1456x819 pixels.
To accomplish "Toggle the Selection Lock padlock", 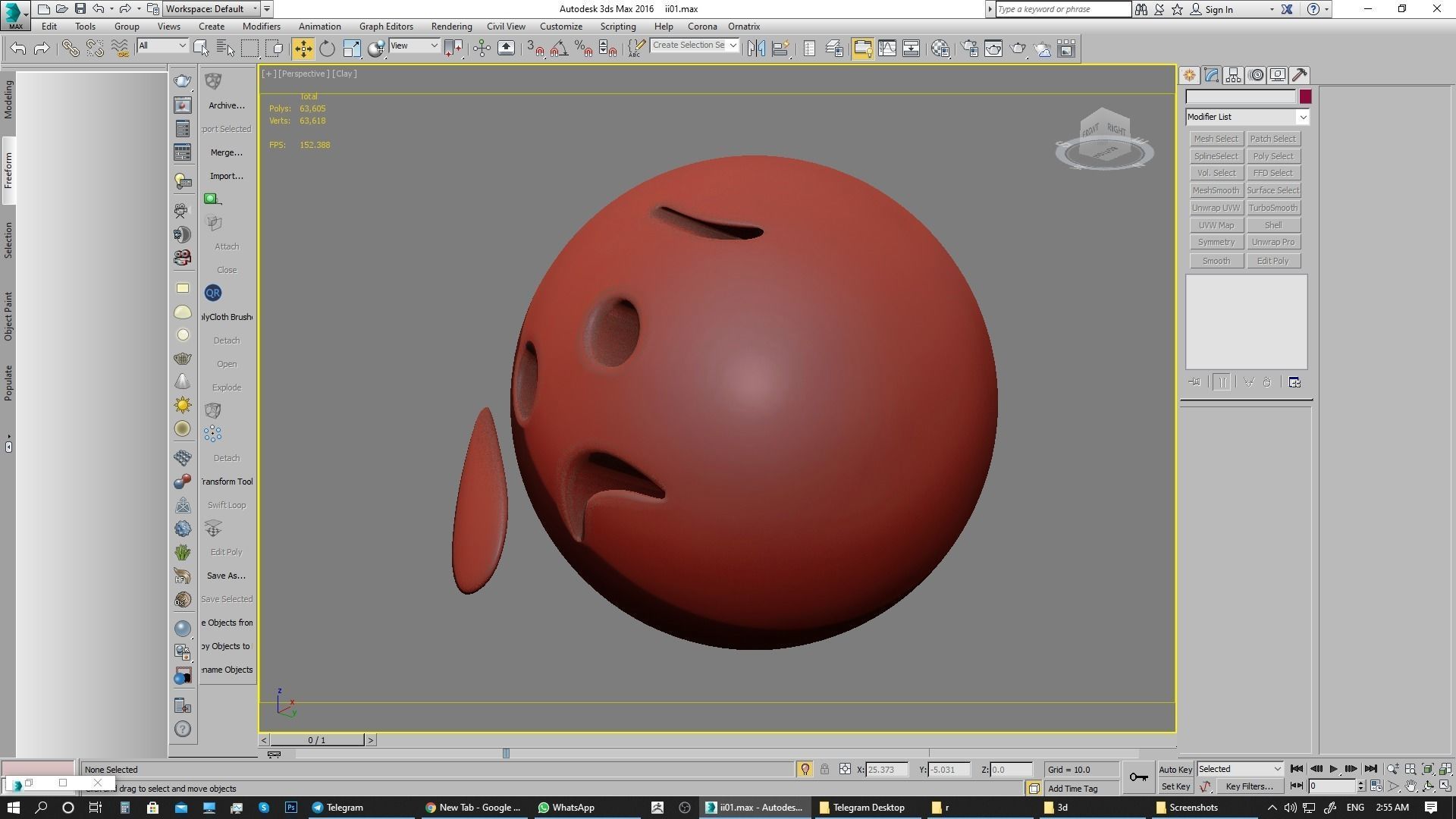I will (824, 769).
